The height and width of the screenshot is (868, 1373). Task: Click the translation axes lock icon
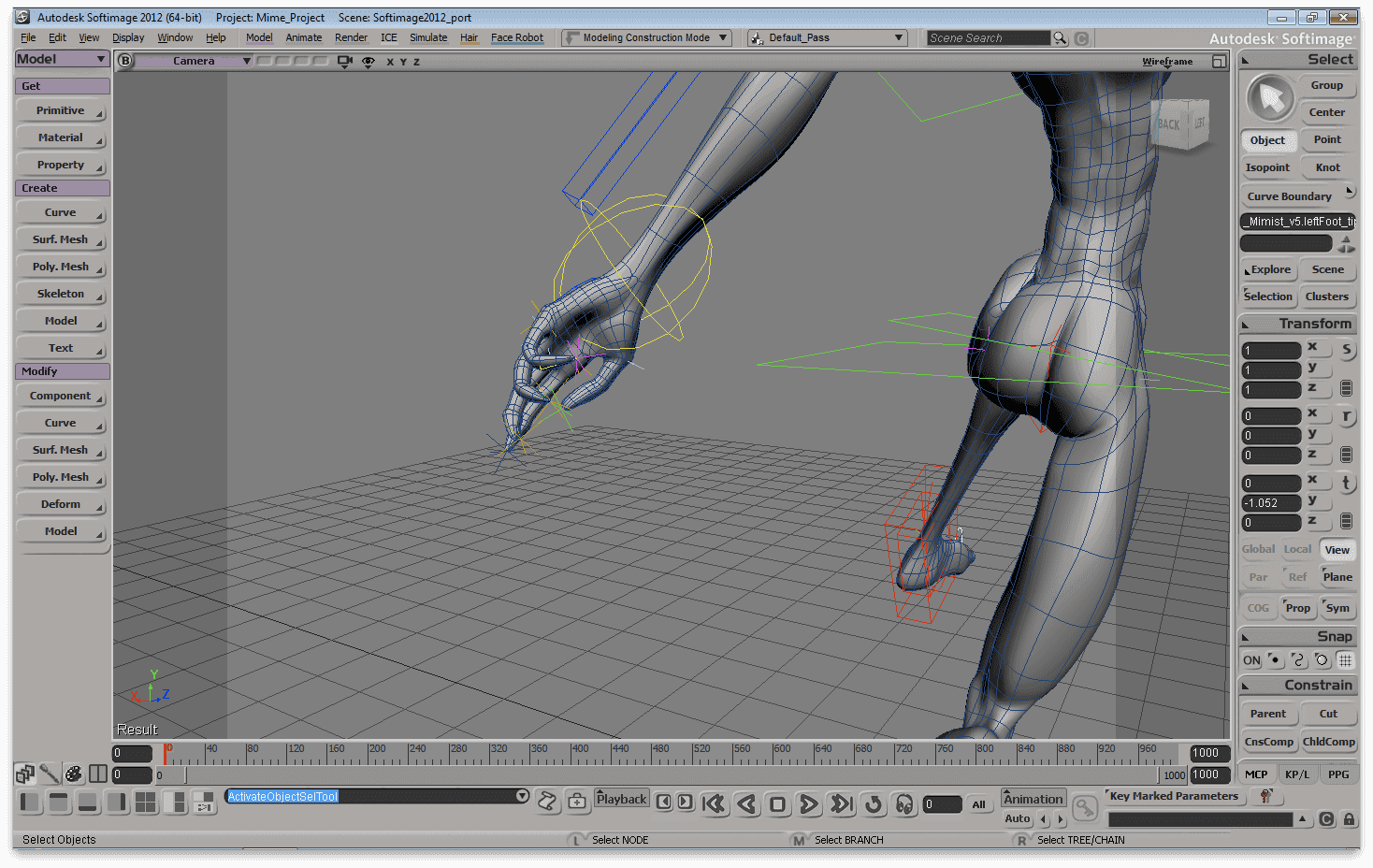click(x=1346, y=521)
